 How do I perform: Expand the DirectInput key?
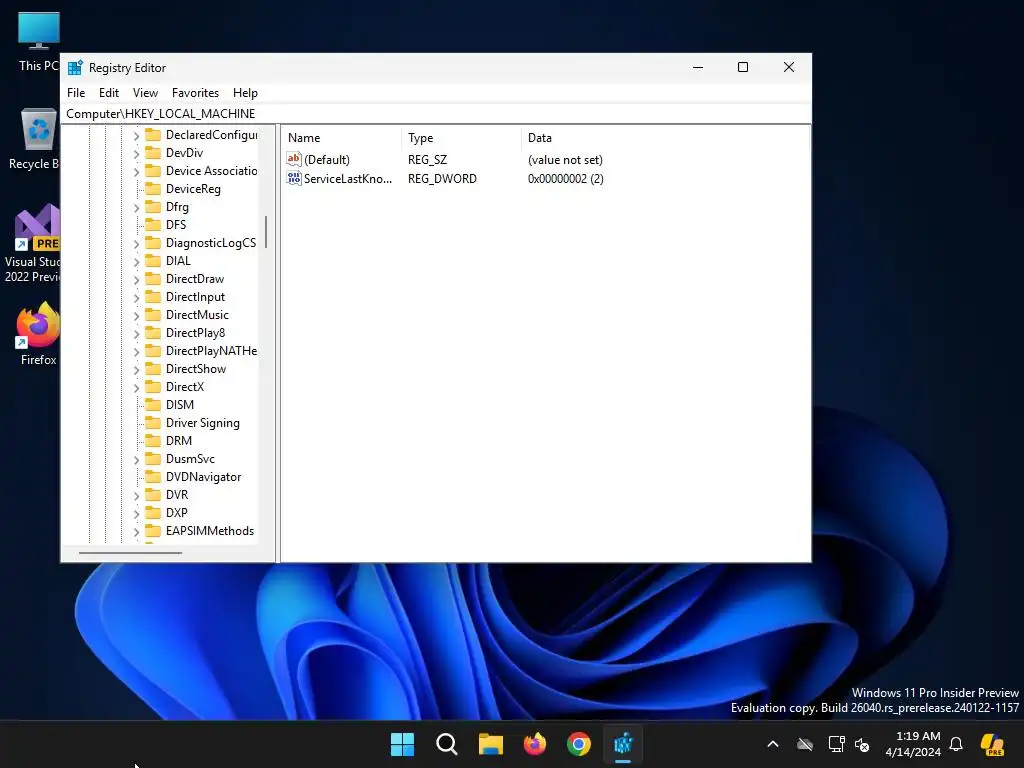click(136, 298)
